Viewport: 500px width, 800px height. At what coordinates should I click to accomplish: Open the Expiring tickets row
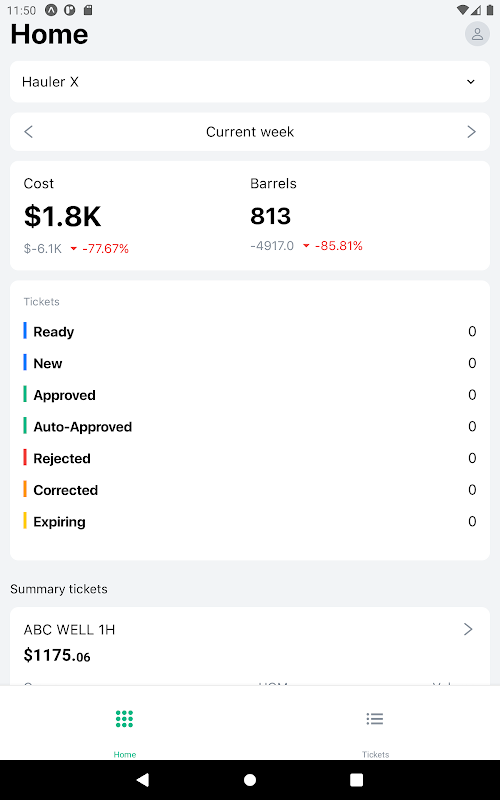click(250, 521)
